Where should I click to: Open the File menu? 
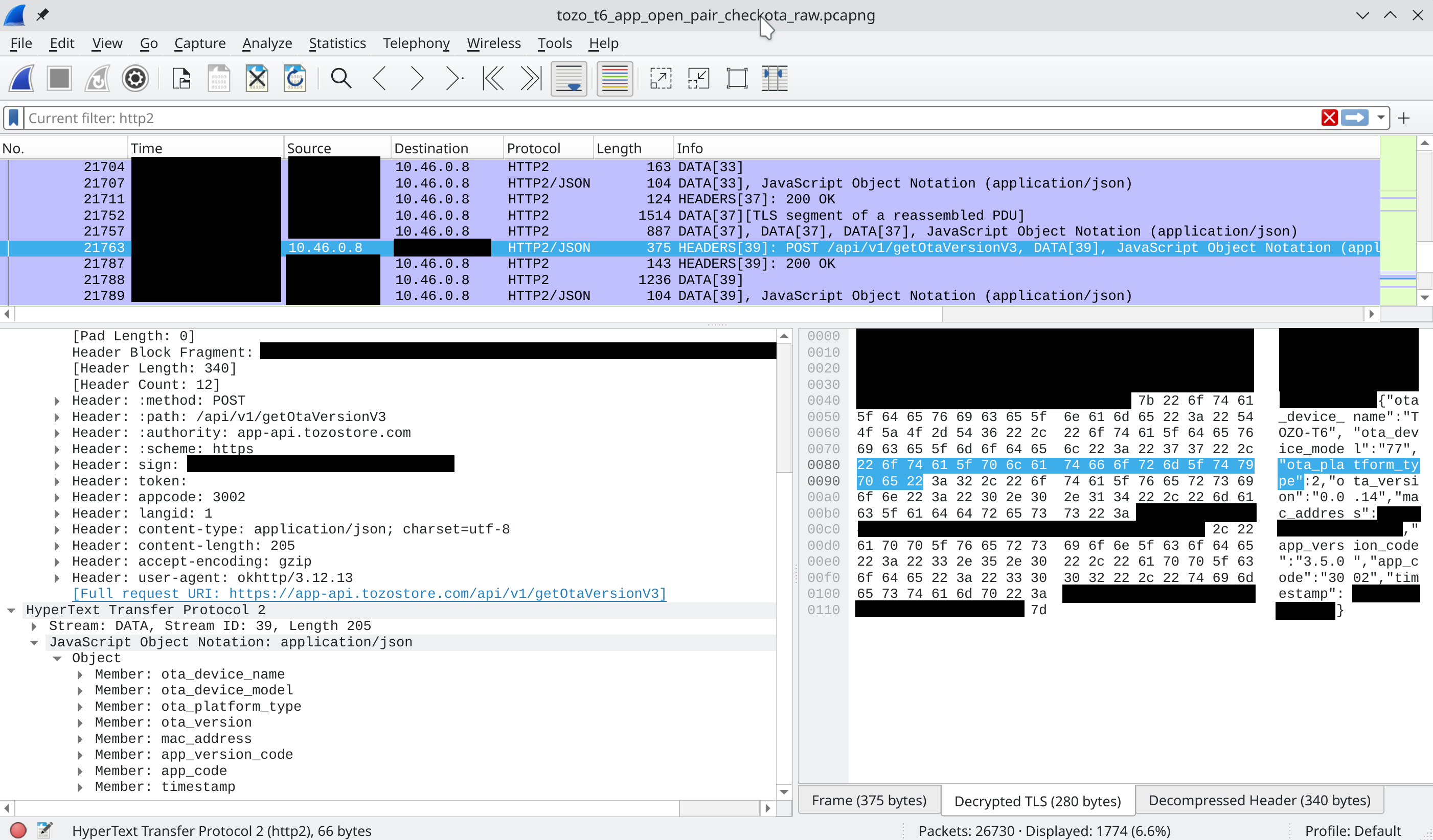pyautogui.click(x=21, y=43)
